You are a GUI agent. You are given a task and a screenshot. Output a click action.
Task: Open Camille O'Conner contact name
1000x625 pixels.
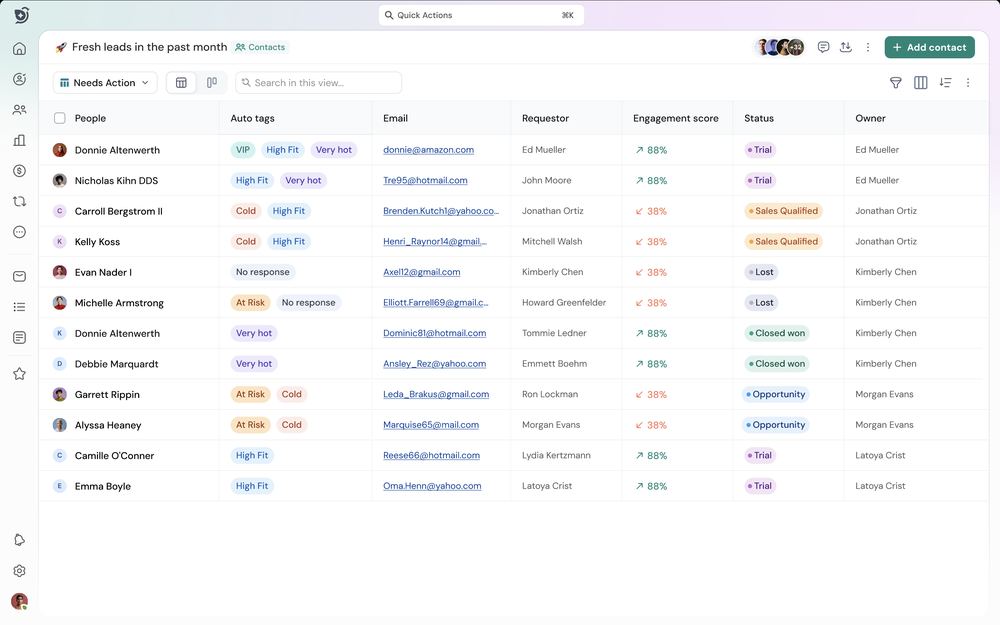point(114,456)
